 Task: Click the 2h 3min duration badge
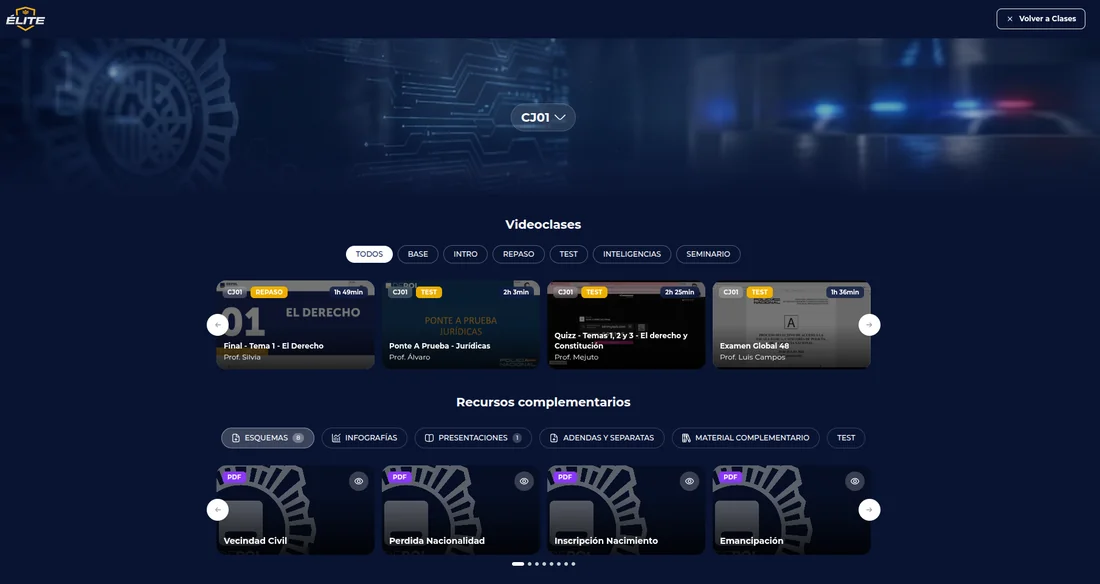coord(516,292)
